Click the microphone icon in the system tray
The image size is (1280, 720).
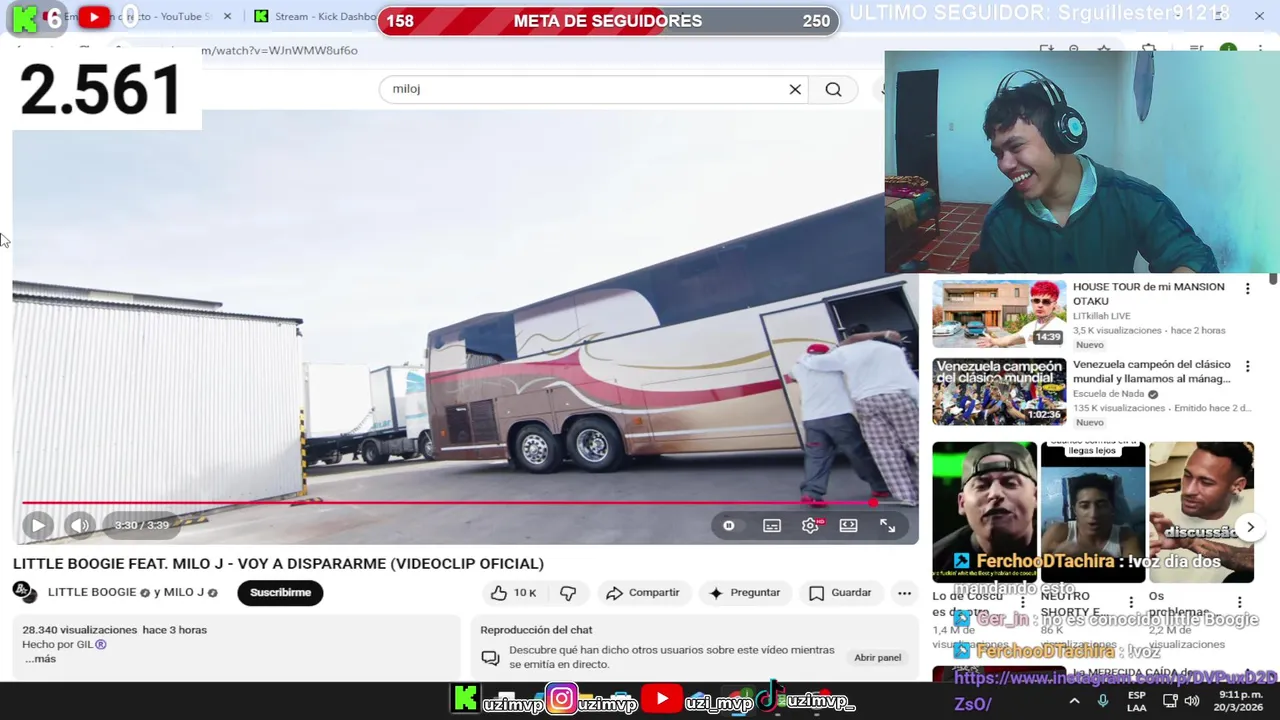[1103, 702]
